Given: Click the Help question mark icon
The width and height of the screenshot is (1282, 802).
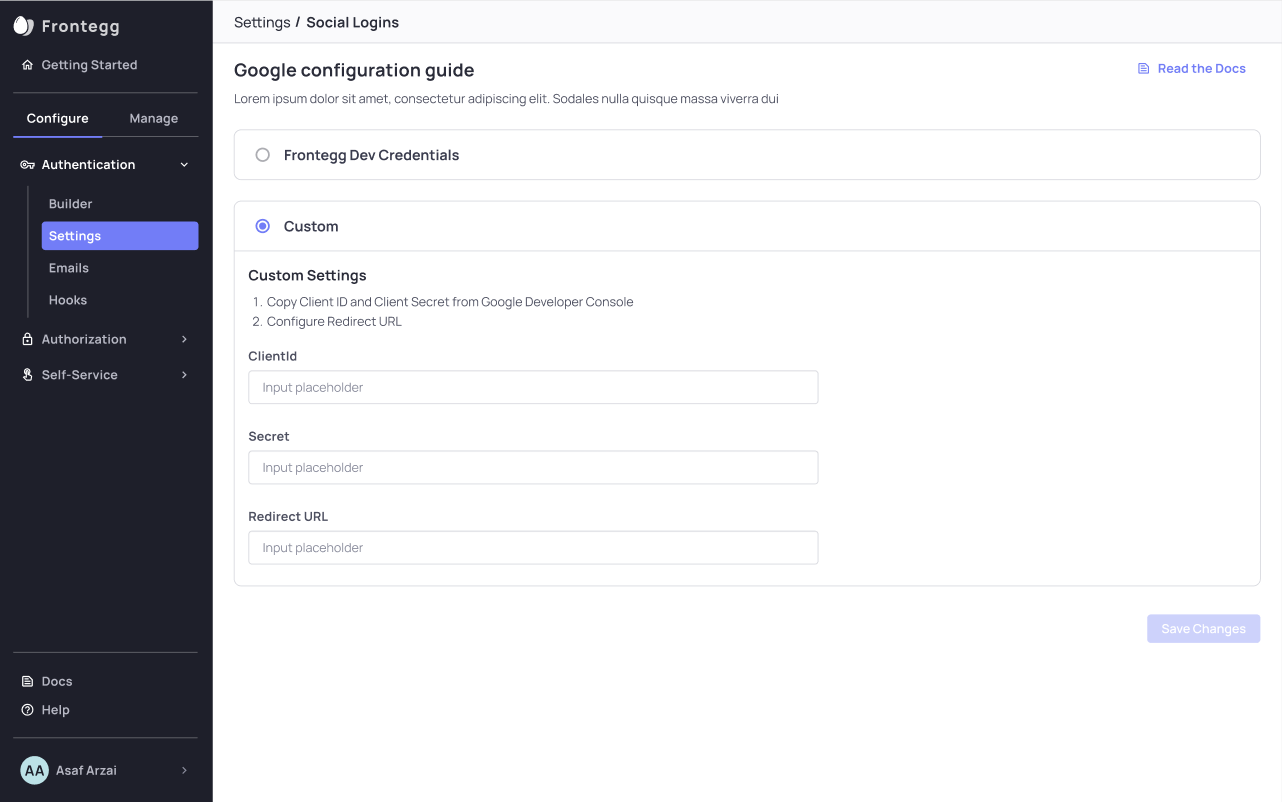Looking at the screenshot, I should tap(28, 710).
